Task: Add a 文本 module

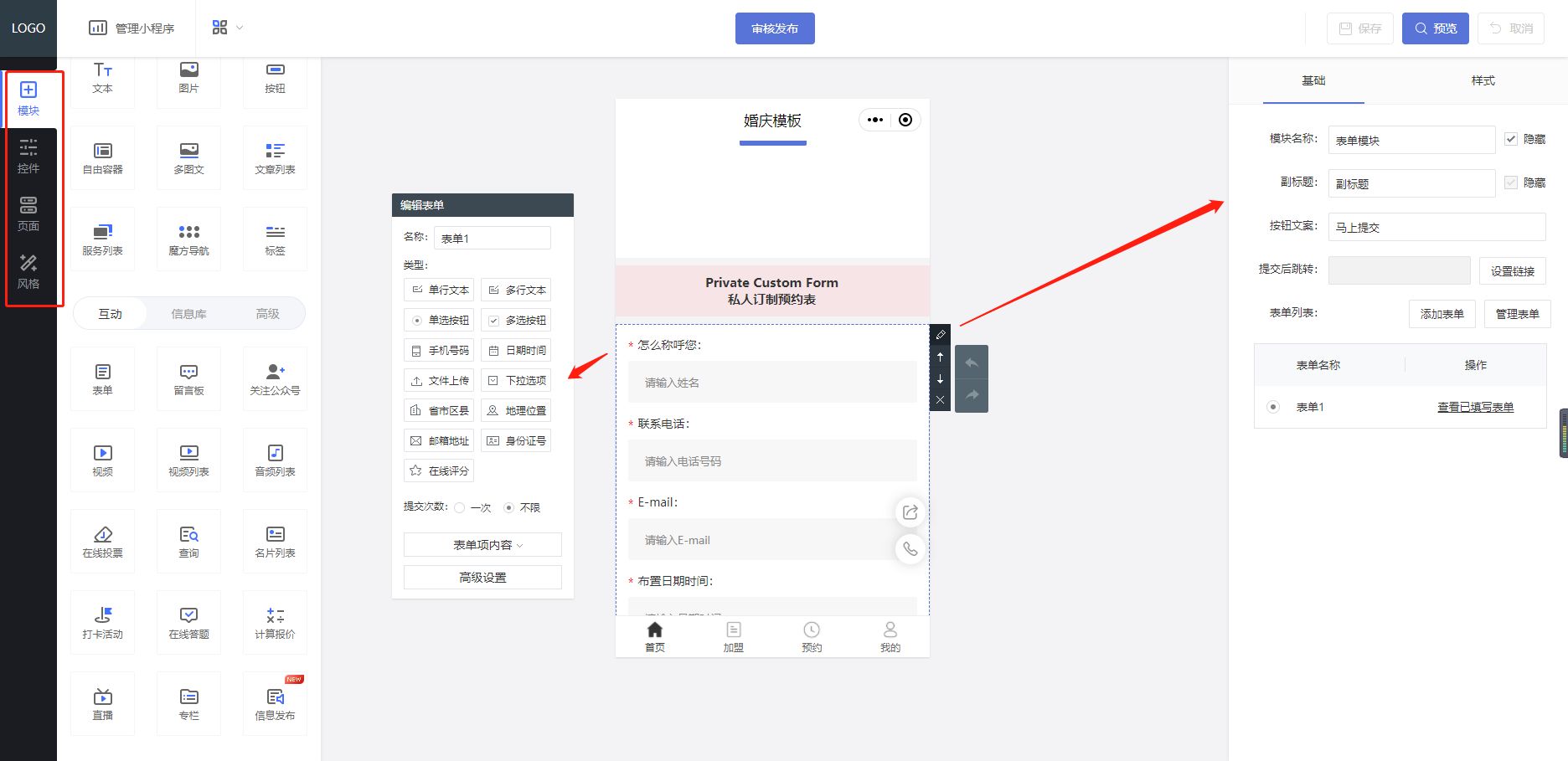Action: click(102, 78)
